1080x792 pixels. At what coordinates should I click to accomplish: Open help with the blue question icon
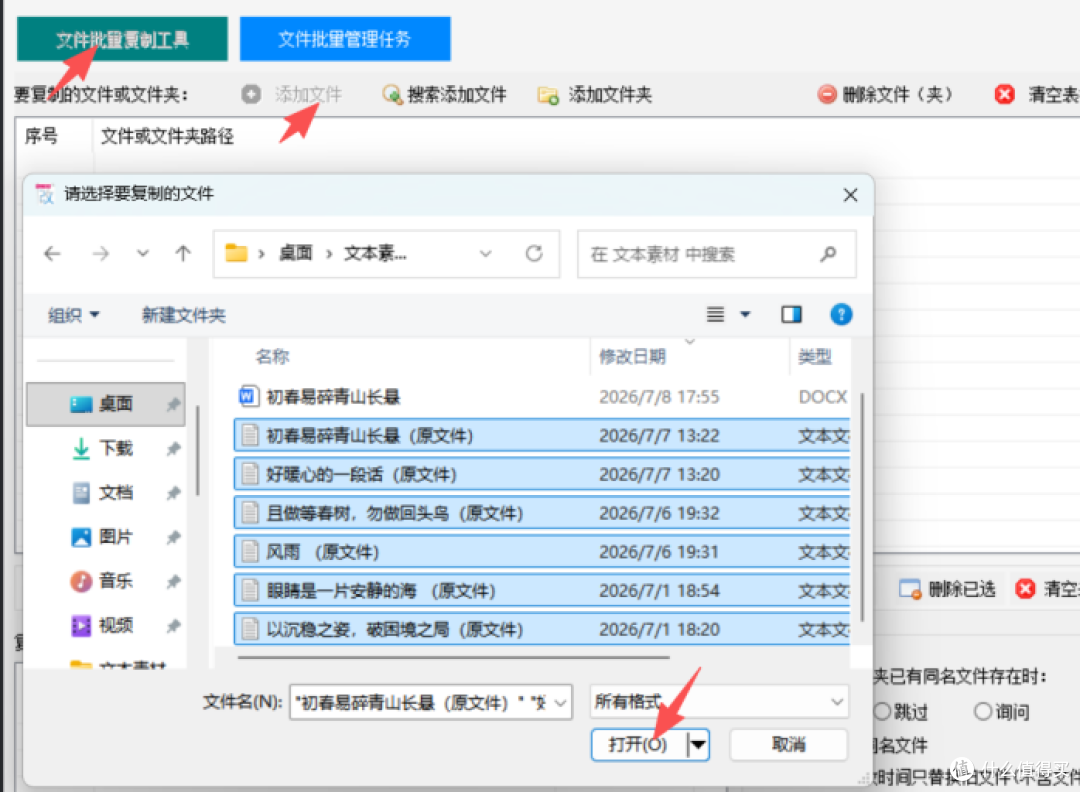click(x=841, y=315)
